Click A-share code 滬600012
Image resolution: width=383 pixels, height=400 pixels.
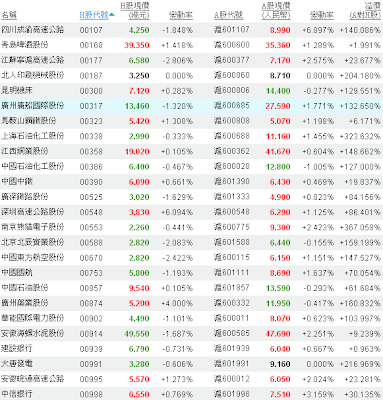pos(232,379)
